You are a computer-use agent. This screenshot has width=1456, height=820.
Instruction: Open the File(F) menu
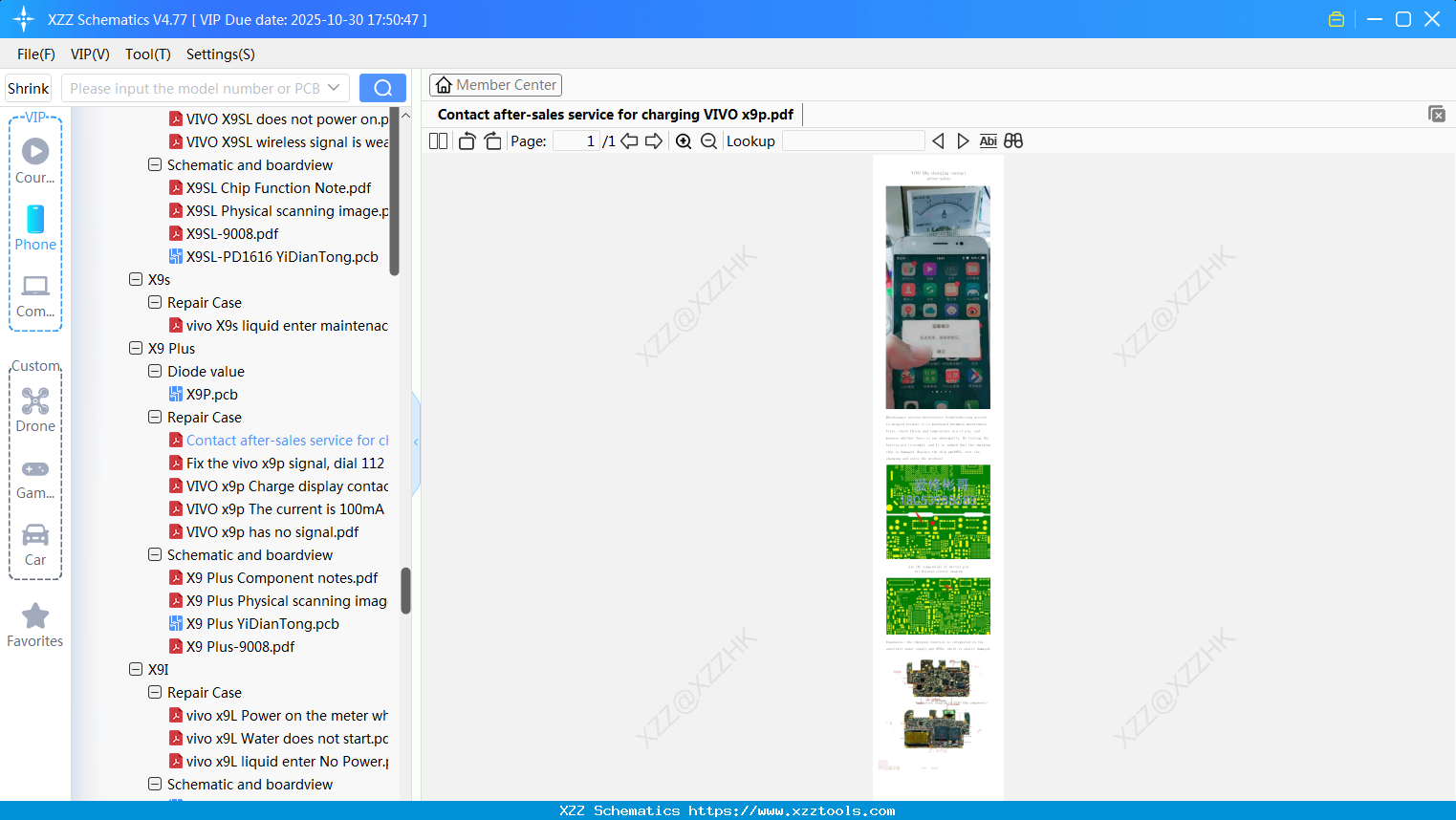(x=36, y=54)
